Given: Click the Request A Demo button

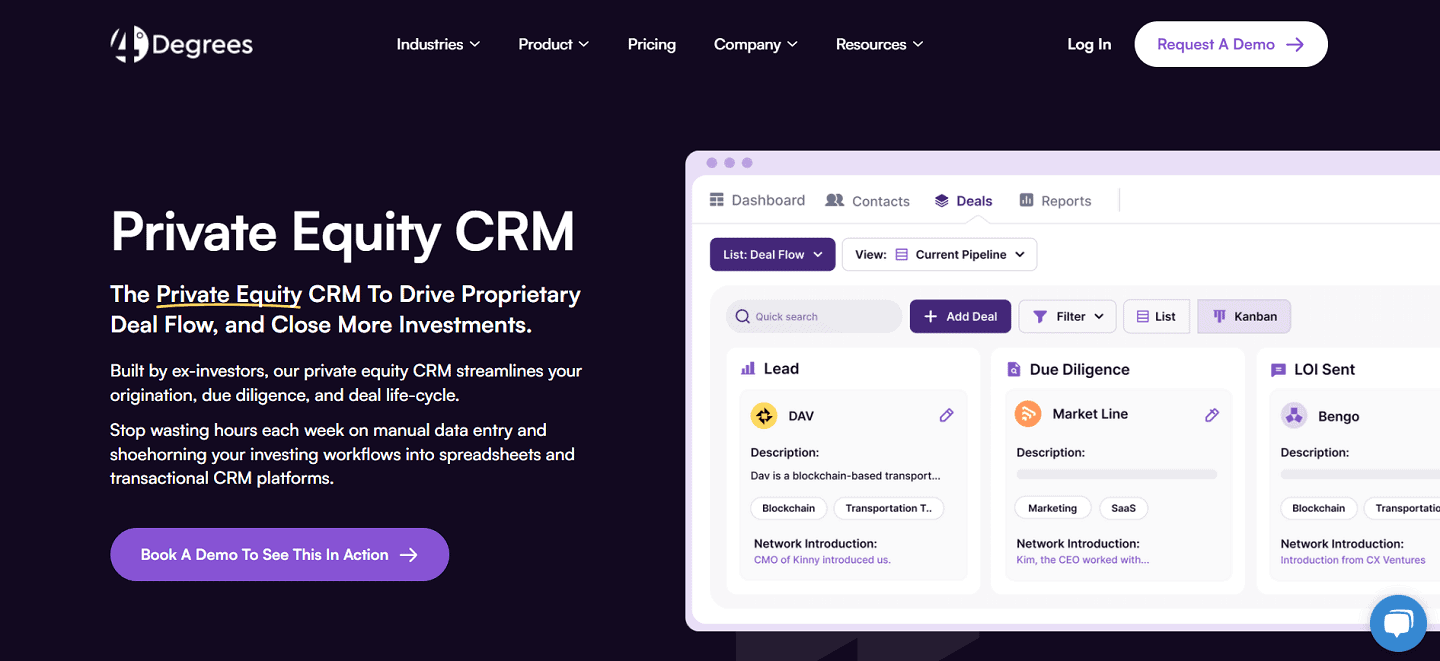Looking at the screenshot, I should tap(1230, 44).
